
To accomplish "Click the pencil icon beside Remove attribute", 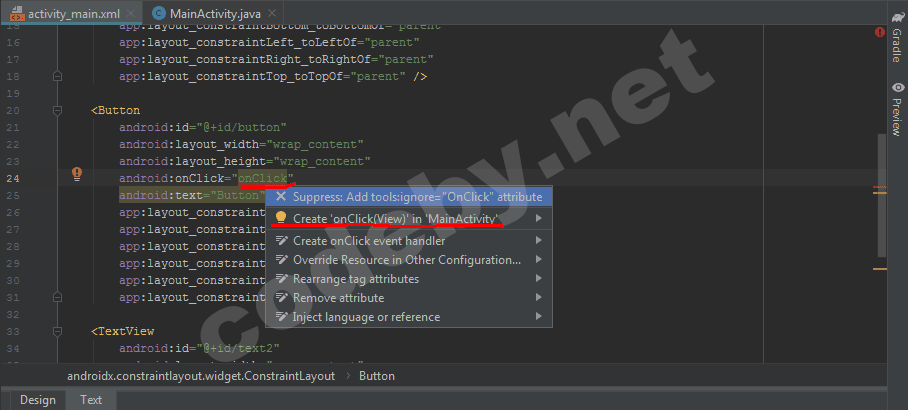I will point(281,298).
